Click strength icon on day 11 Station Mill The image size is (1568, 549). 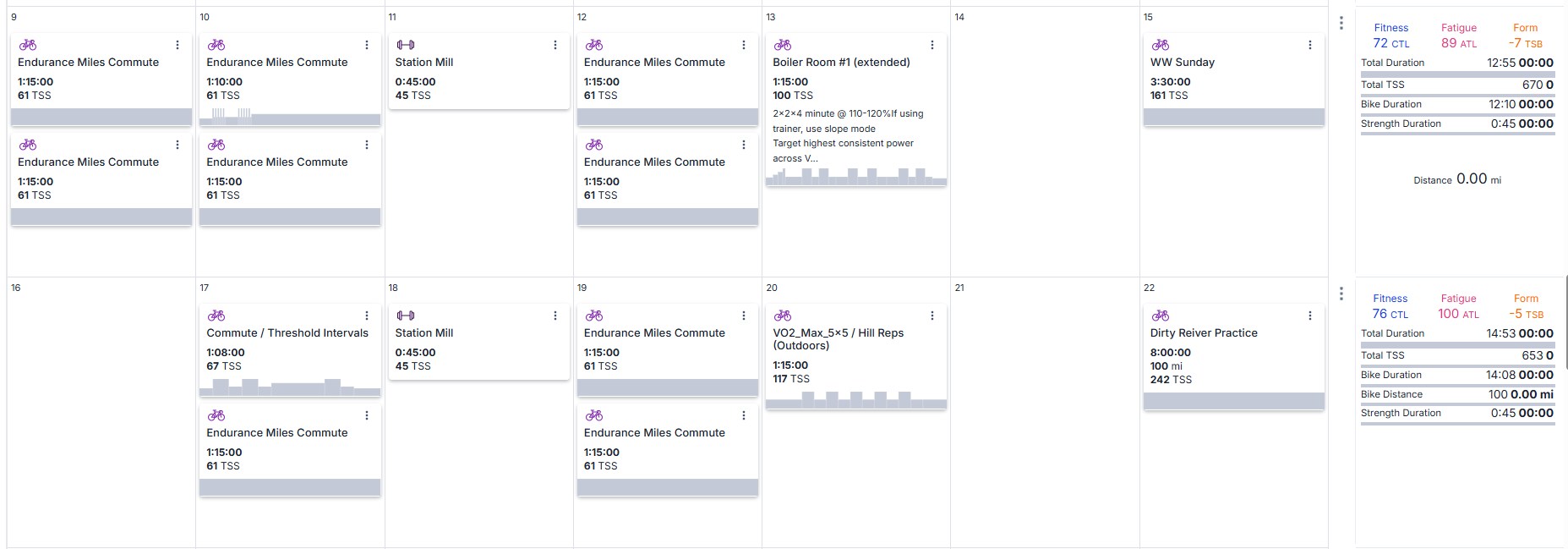(406, 45)
